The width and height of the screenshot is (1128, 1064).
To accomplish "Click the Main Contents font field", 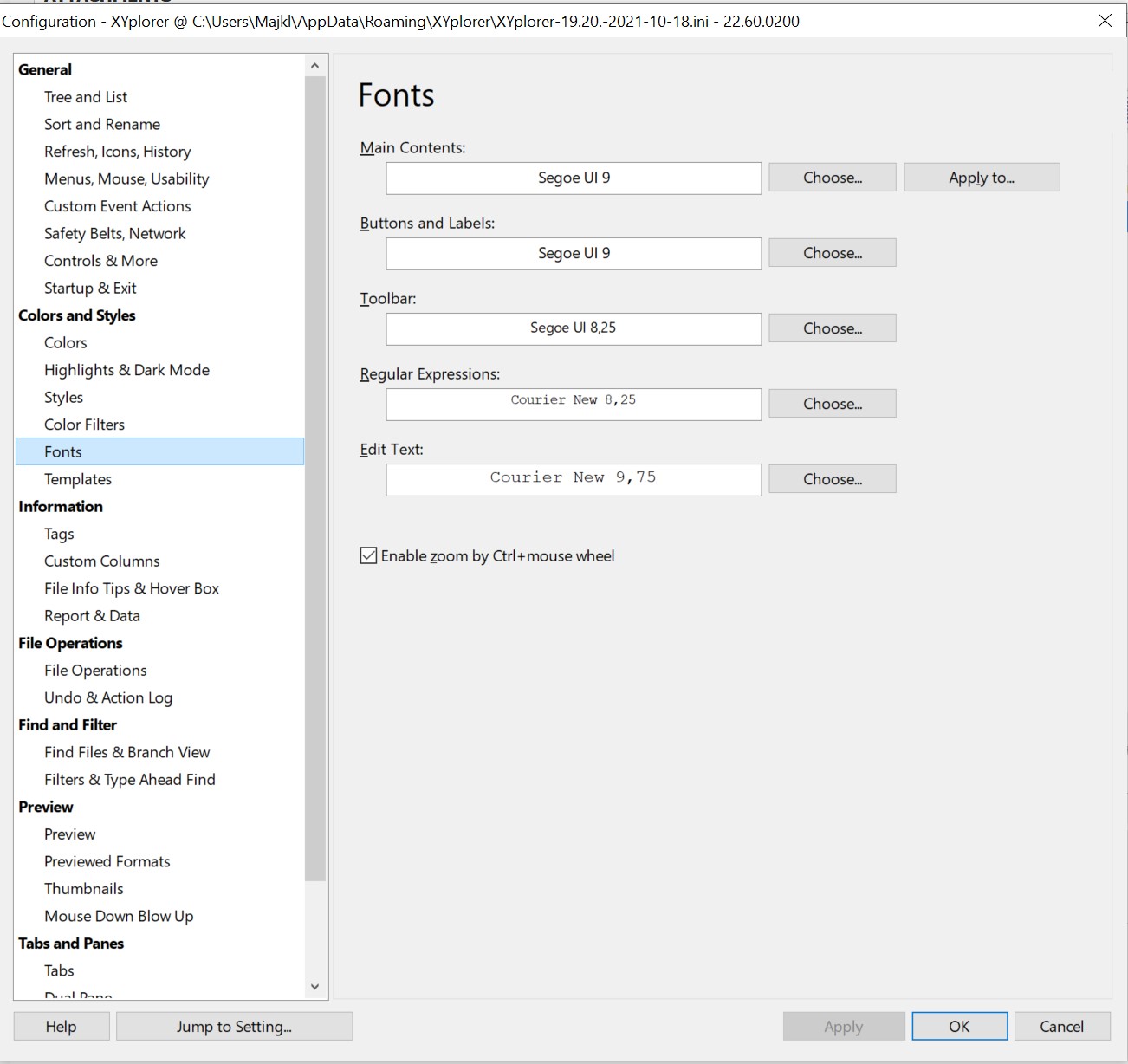I will (574, 178).
